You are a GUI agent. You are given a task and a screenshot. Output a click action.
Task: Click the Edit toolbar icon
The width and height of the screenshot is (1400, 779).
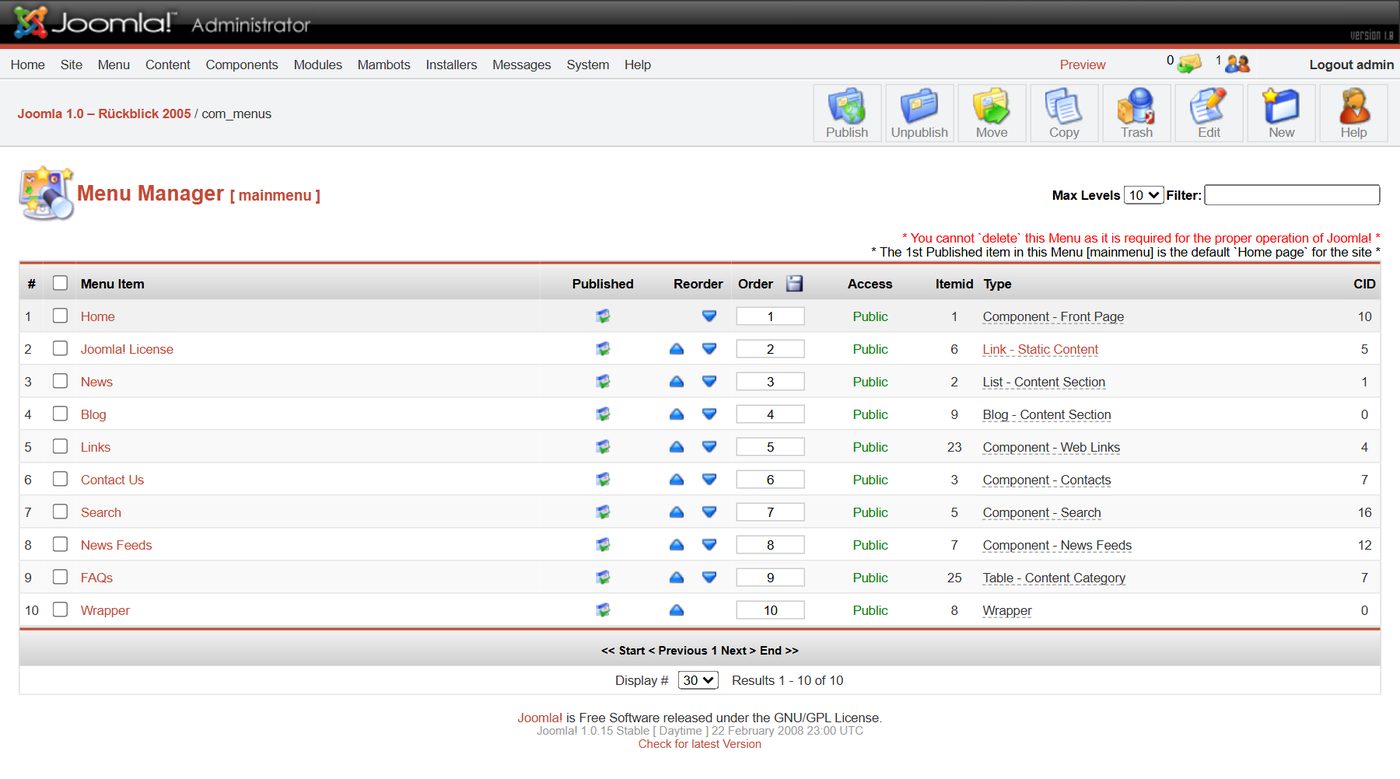tap(1209, 113)
